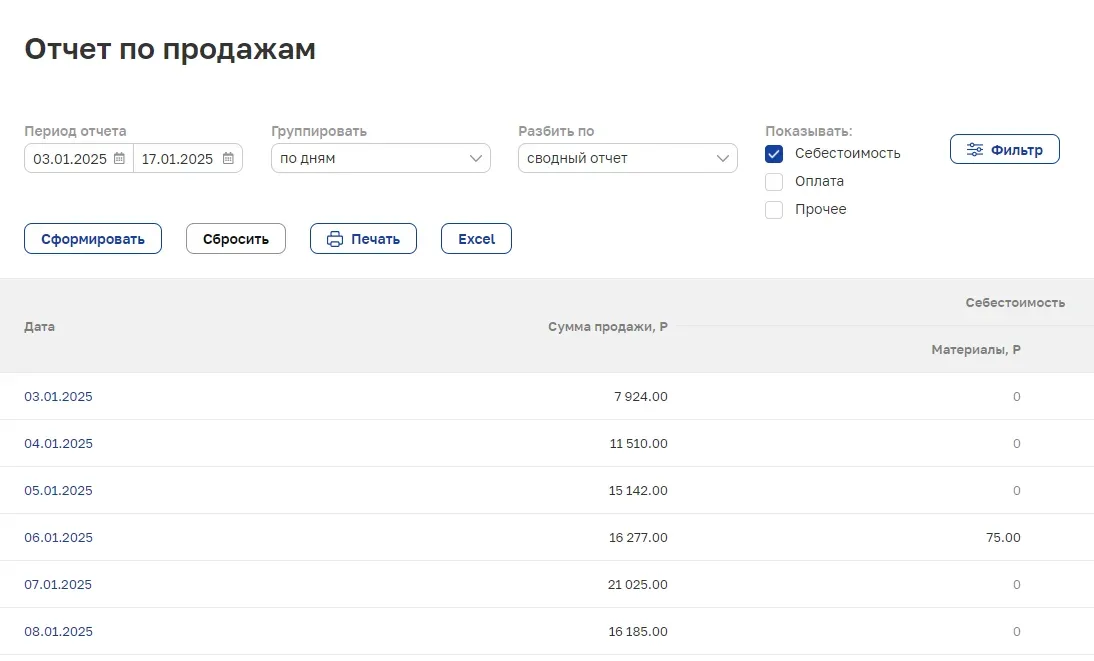
Task: Open the 08.01.2025 date link
Action: pos(58,631)
